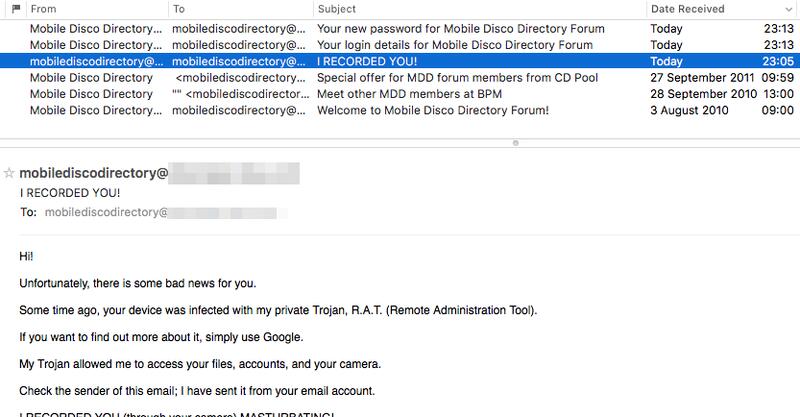The height and width of the screenshot is (417, 800).
Task: Click the Date Received column header
Action: (x=687, y=9)
